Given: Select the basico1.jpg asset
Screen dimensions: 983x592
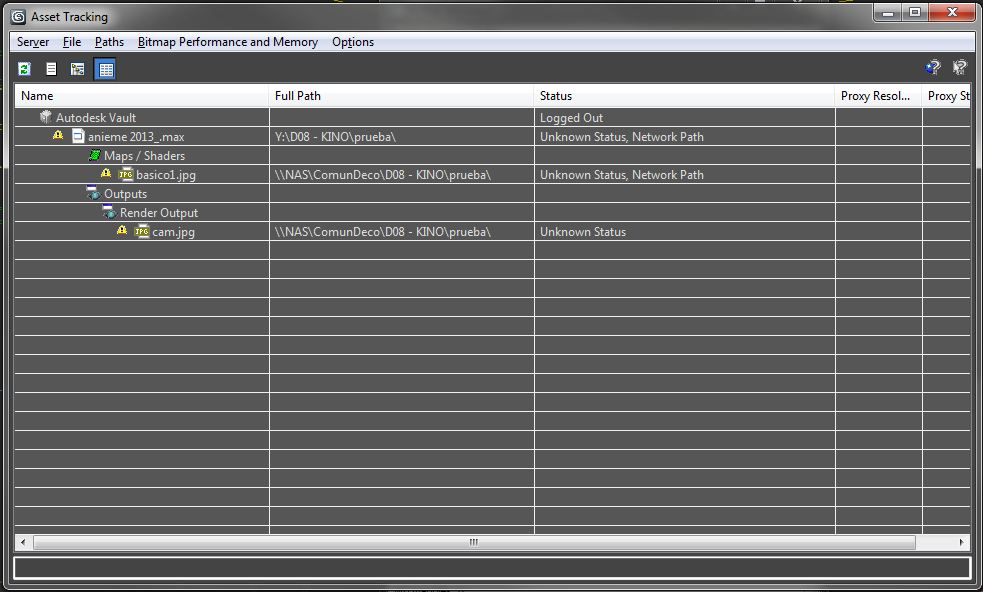Looking at the screenshot, I should 166,175.
